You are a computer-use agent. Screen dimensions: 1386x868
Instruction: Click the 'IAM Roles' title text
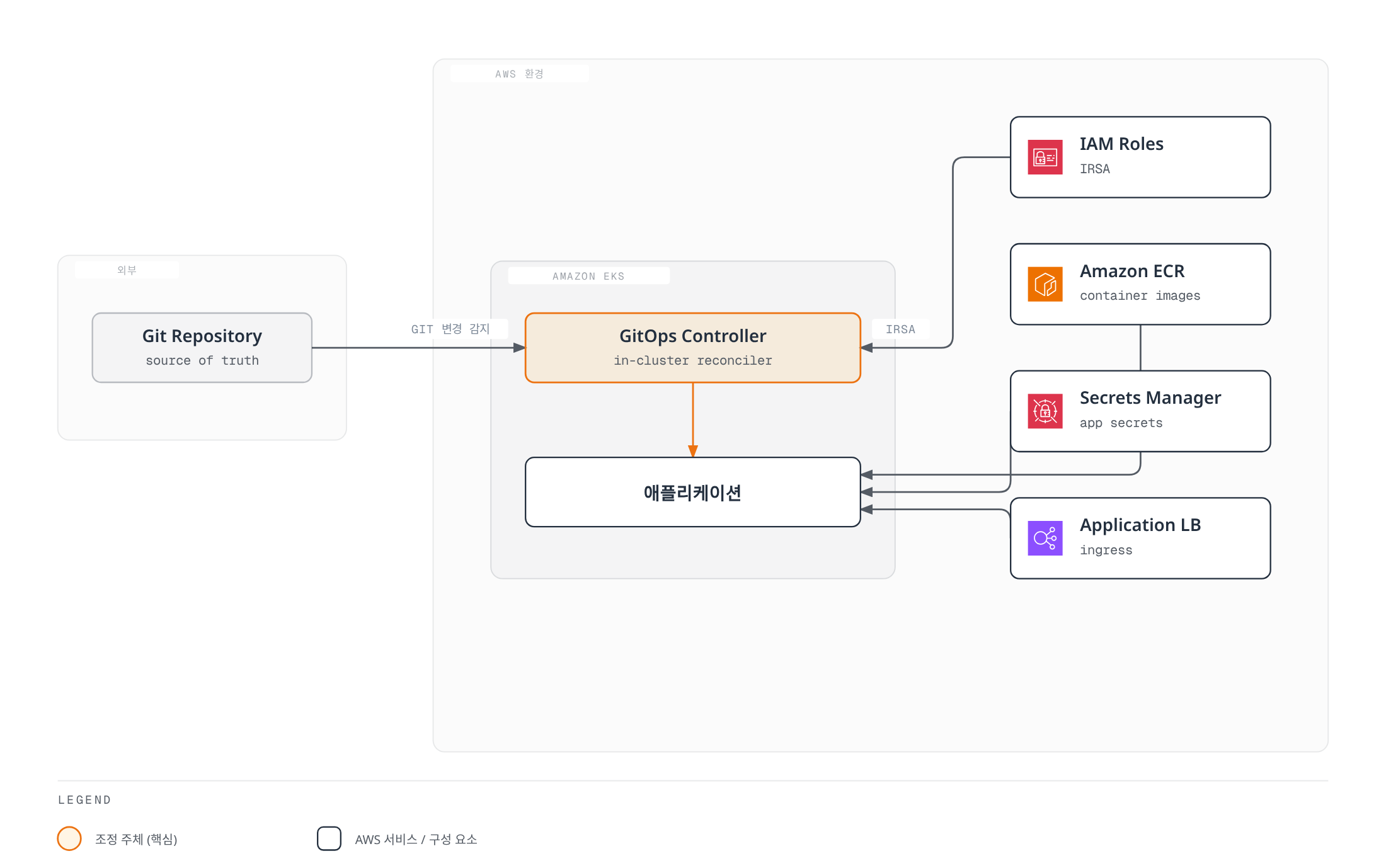(1121, 144)
